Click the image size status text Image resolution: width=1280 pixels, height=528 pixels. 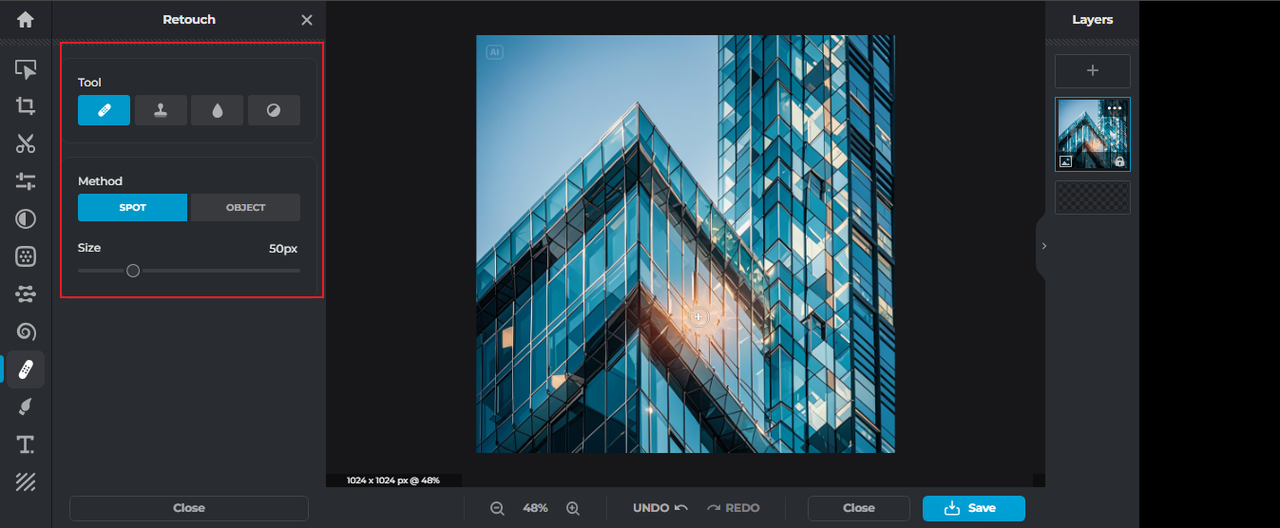click(x=394, y=481)
